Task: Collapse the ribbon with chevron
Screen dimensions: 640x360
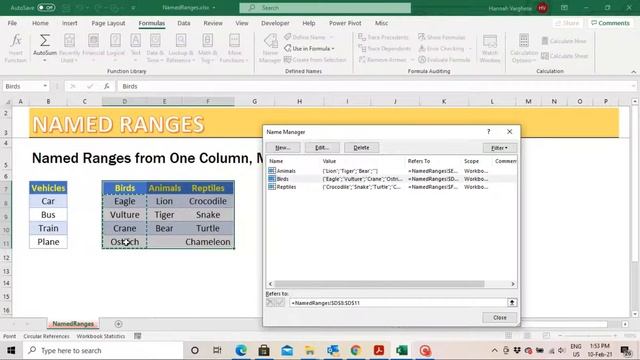Action: tap(633, 72)
